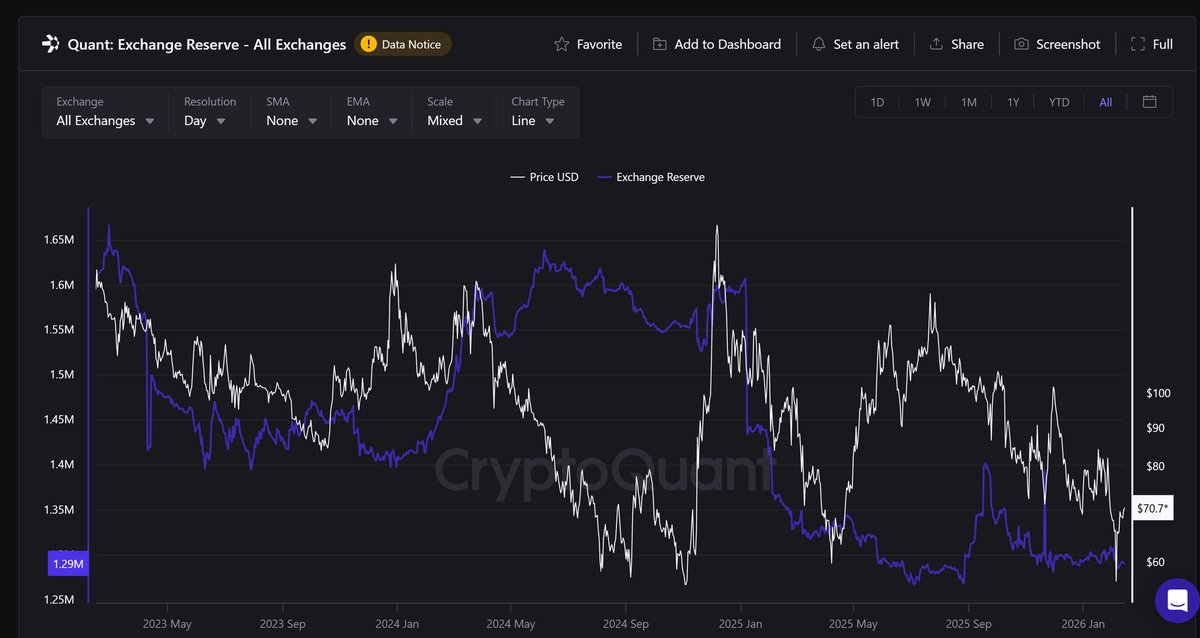Click the Share upload icon

tap(937, 44)
